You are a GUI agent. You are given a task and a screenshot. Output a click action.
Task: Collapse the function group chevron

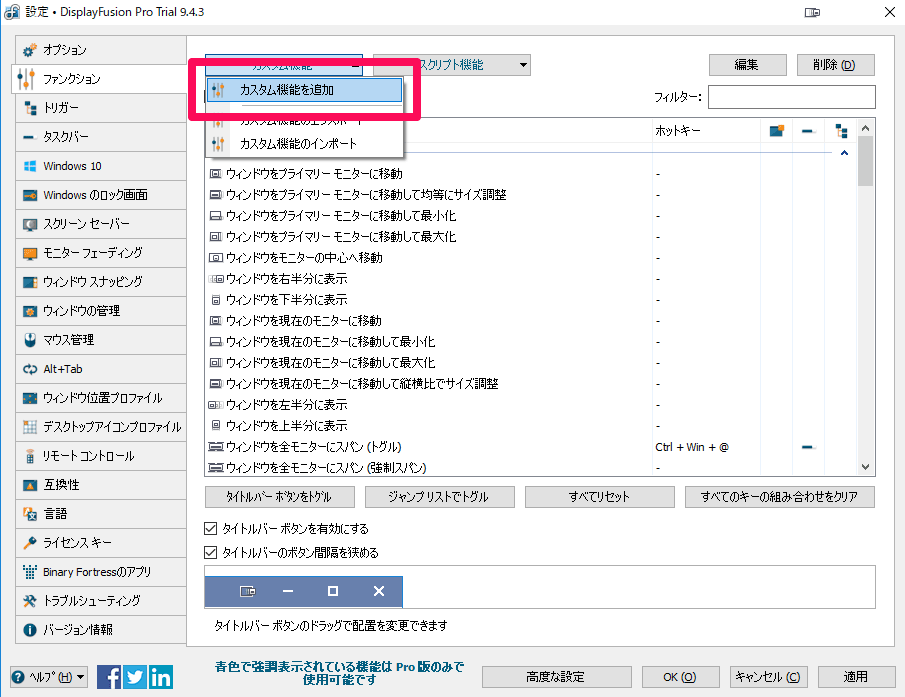click(x=844, y=153)
